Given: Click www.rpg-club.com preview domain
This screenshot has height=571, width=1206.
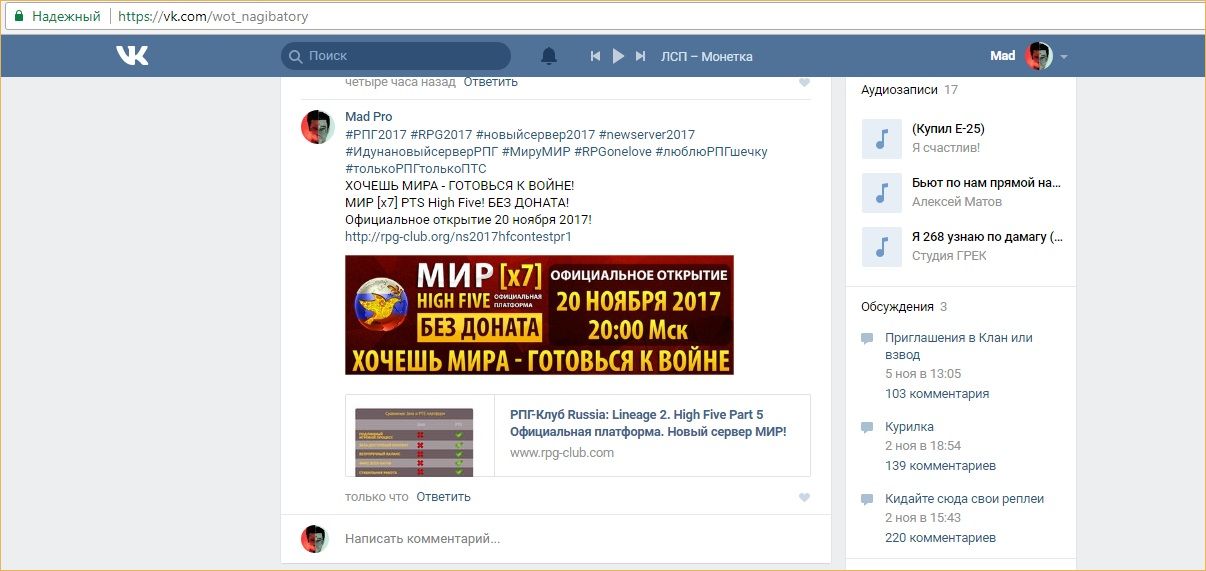Looking at the screenshot, I should click(562, 453).
